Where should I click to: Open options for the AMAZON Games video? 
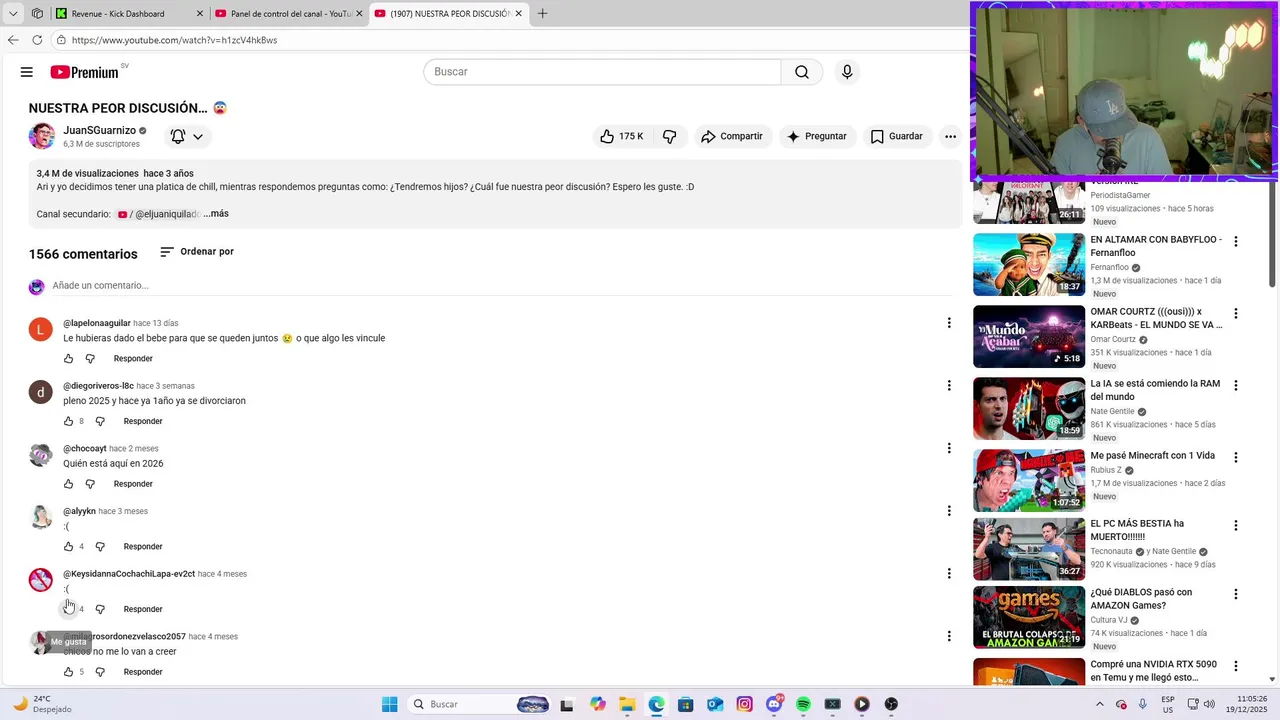(x=1236, y=594)
